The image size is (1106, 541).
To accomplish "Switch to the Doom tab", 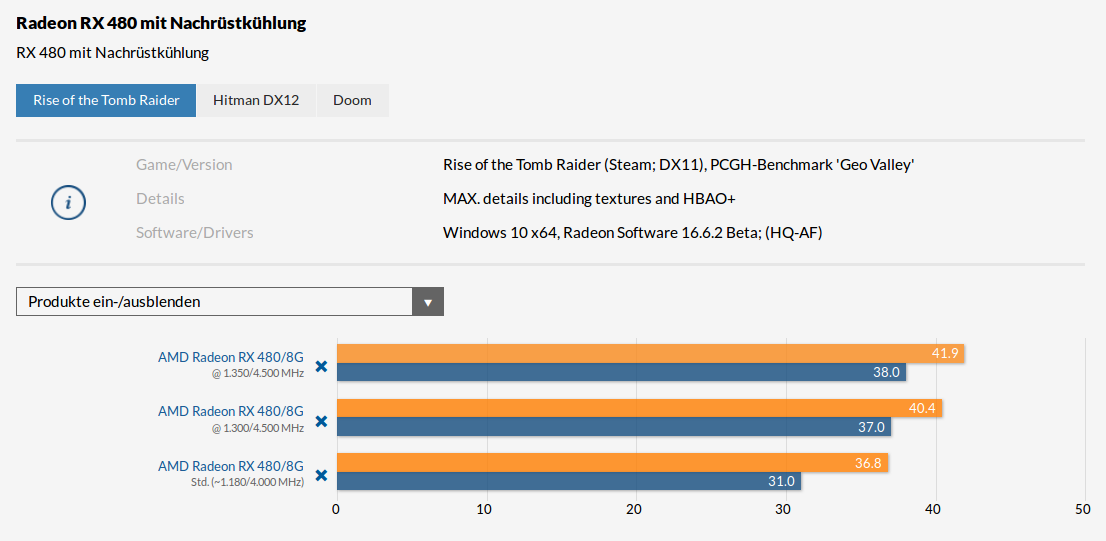I will pos(353,100).
